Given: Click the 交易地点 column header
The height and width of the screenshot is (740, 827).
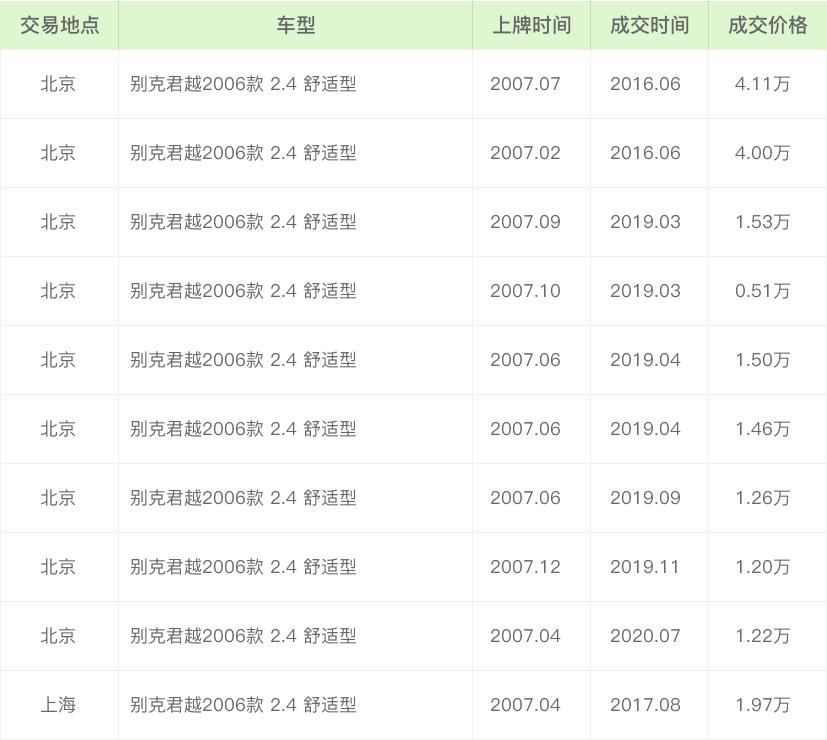Looking at the screenshot, I should pyautogui.click(x=60, y=25).
